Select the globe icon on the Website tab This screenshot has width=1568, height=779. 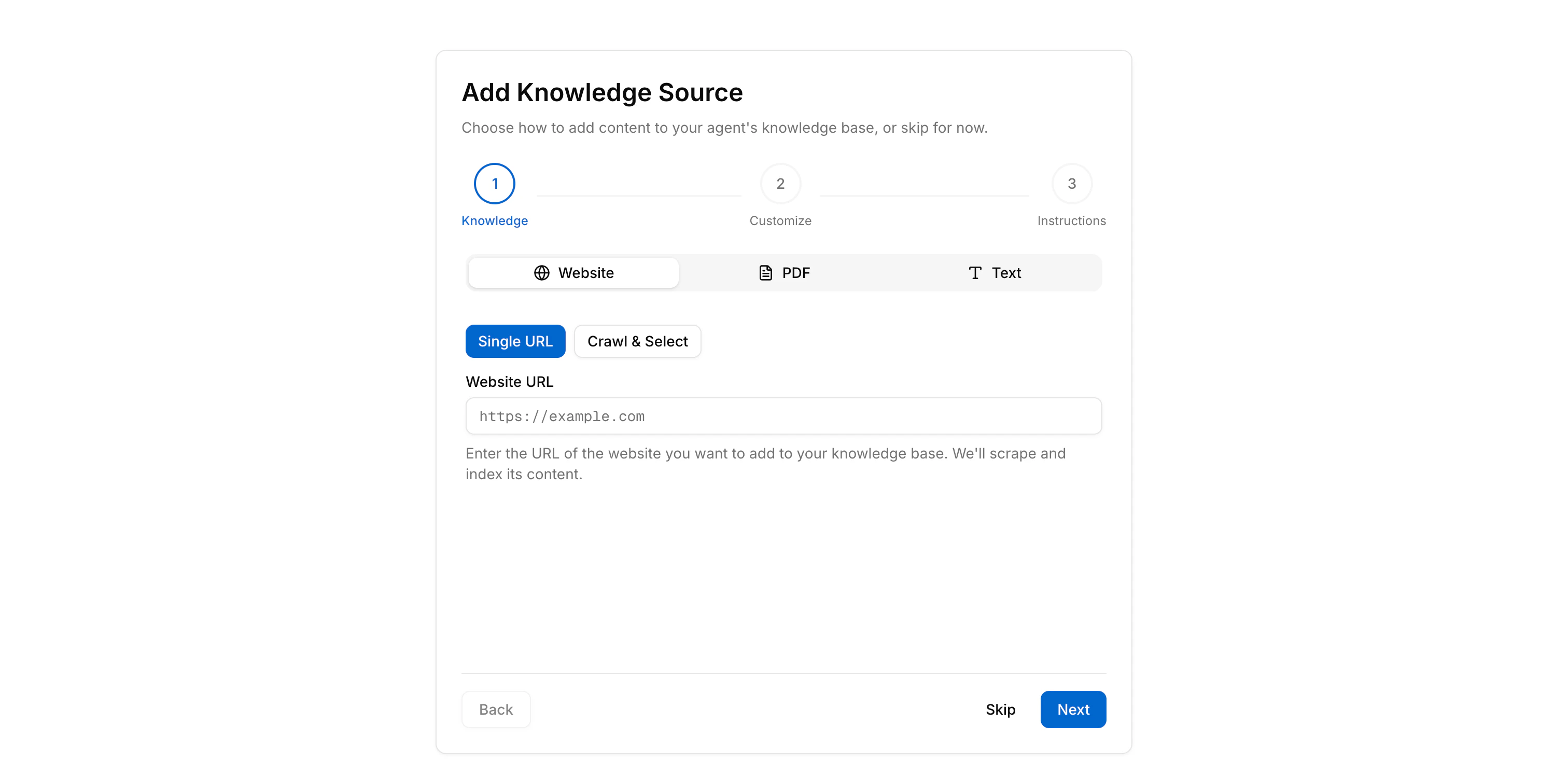541,272
